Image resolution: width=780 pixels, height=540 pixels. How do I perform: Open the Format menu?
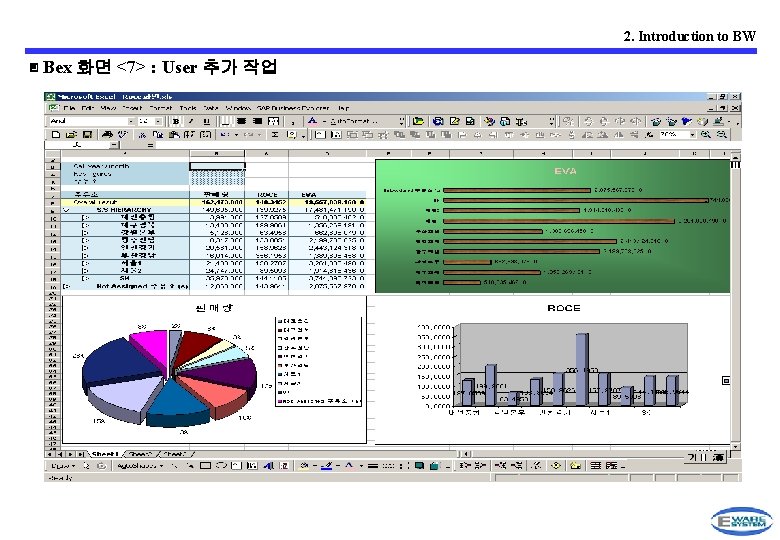[x=160, y=108]
